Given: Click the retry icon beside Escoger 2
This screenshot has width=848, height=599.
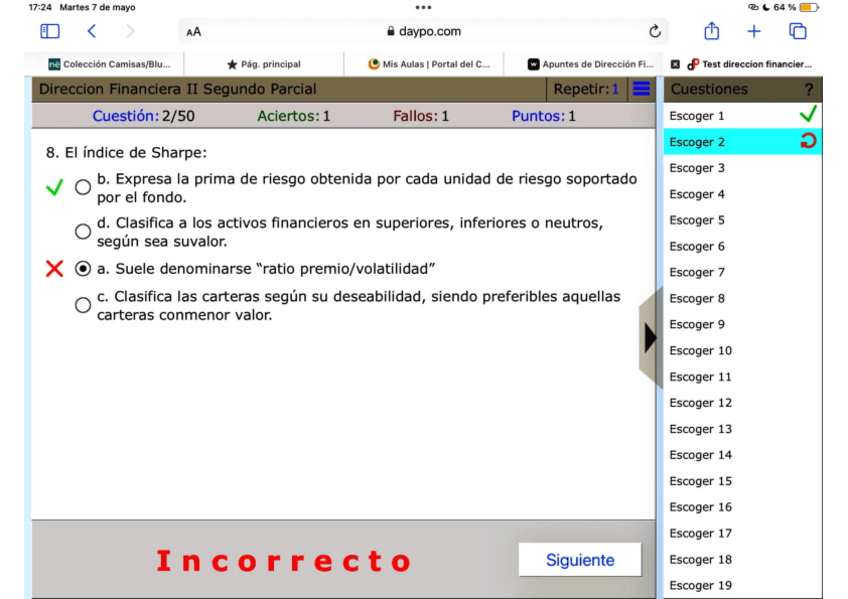Looking at the screenshot, I should [806, 141].
